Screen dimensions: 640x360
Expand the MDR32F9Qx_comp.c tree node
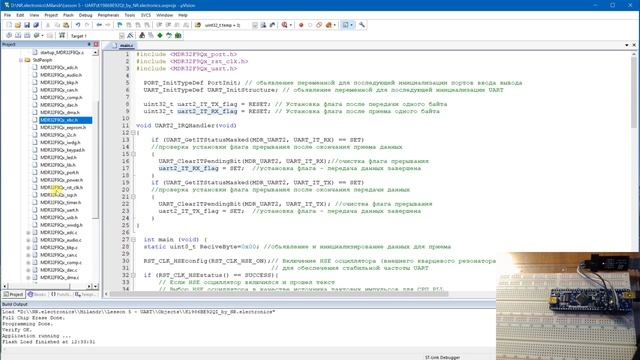coord(28,262)
